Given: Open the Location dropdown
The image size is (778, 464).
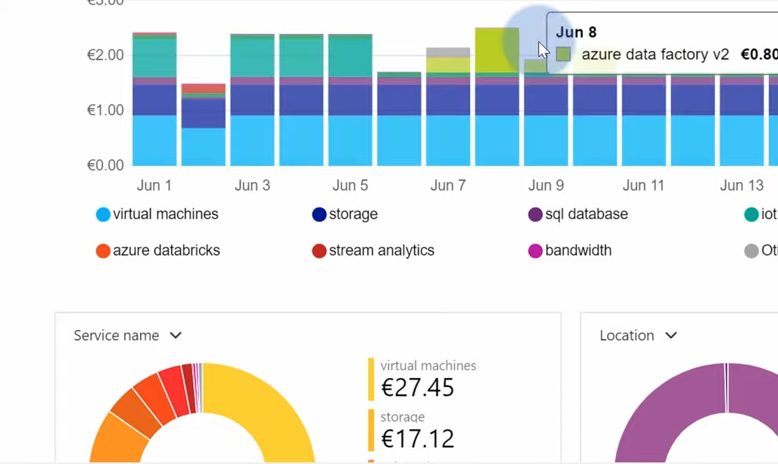Looking at the screenshot, I should 638,335.
